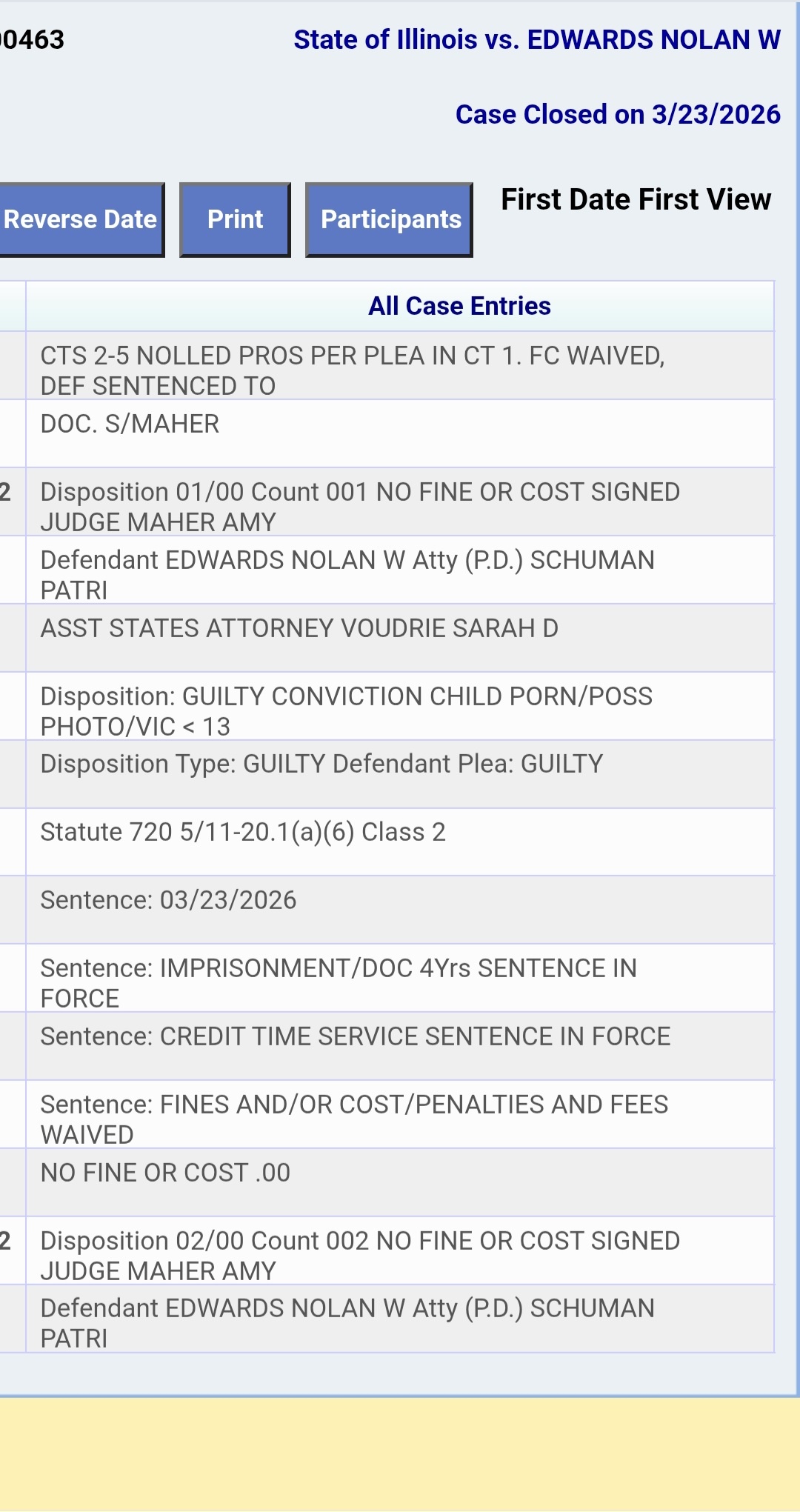Click the Asst States Attorney Voudrie entry
This screenshot has height=1512, width=800.
[x=299, y=628]
